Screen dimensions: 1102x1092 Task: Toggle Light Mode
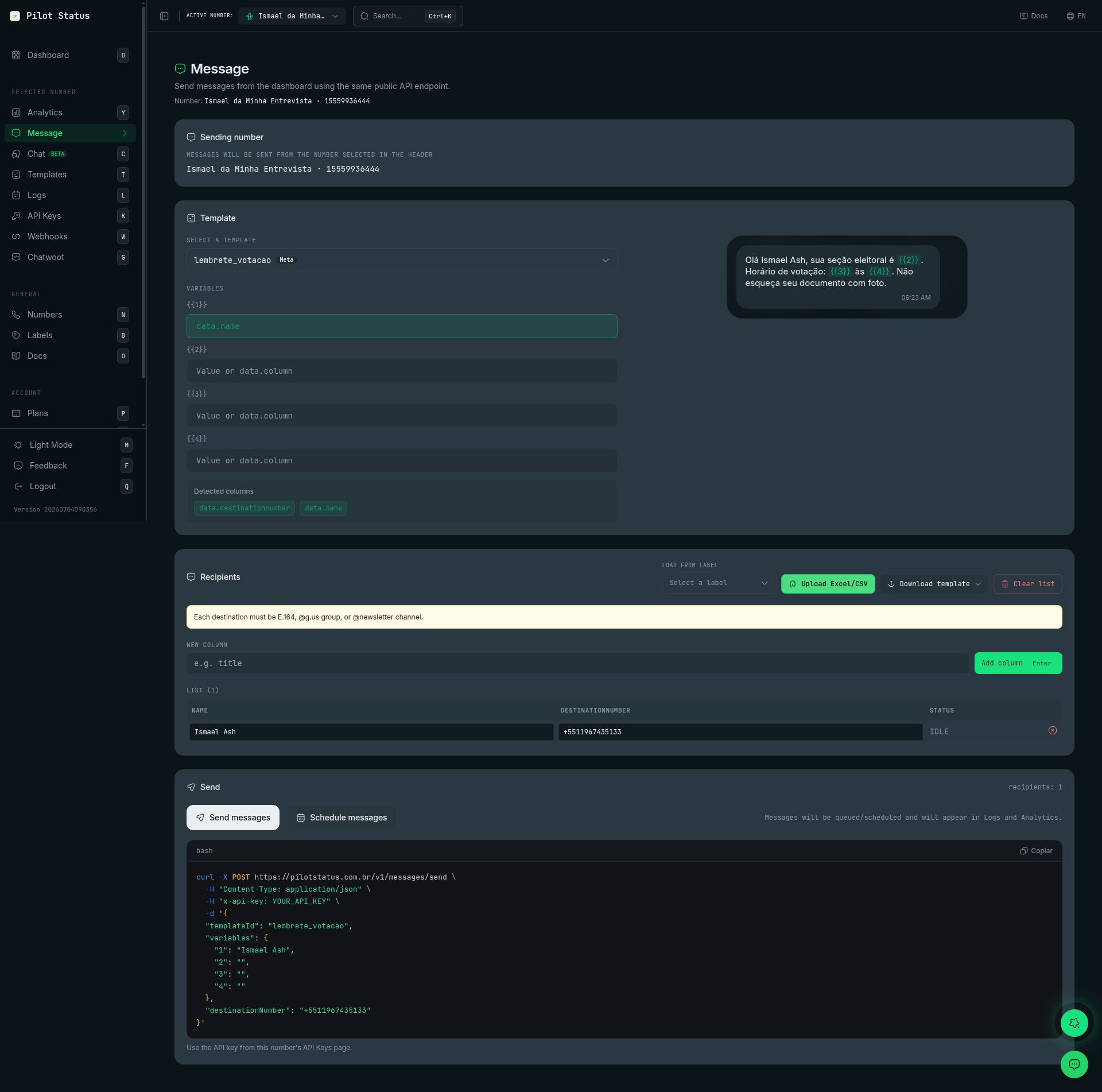coord(72,445)
